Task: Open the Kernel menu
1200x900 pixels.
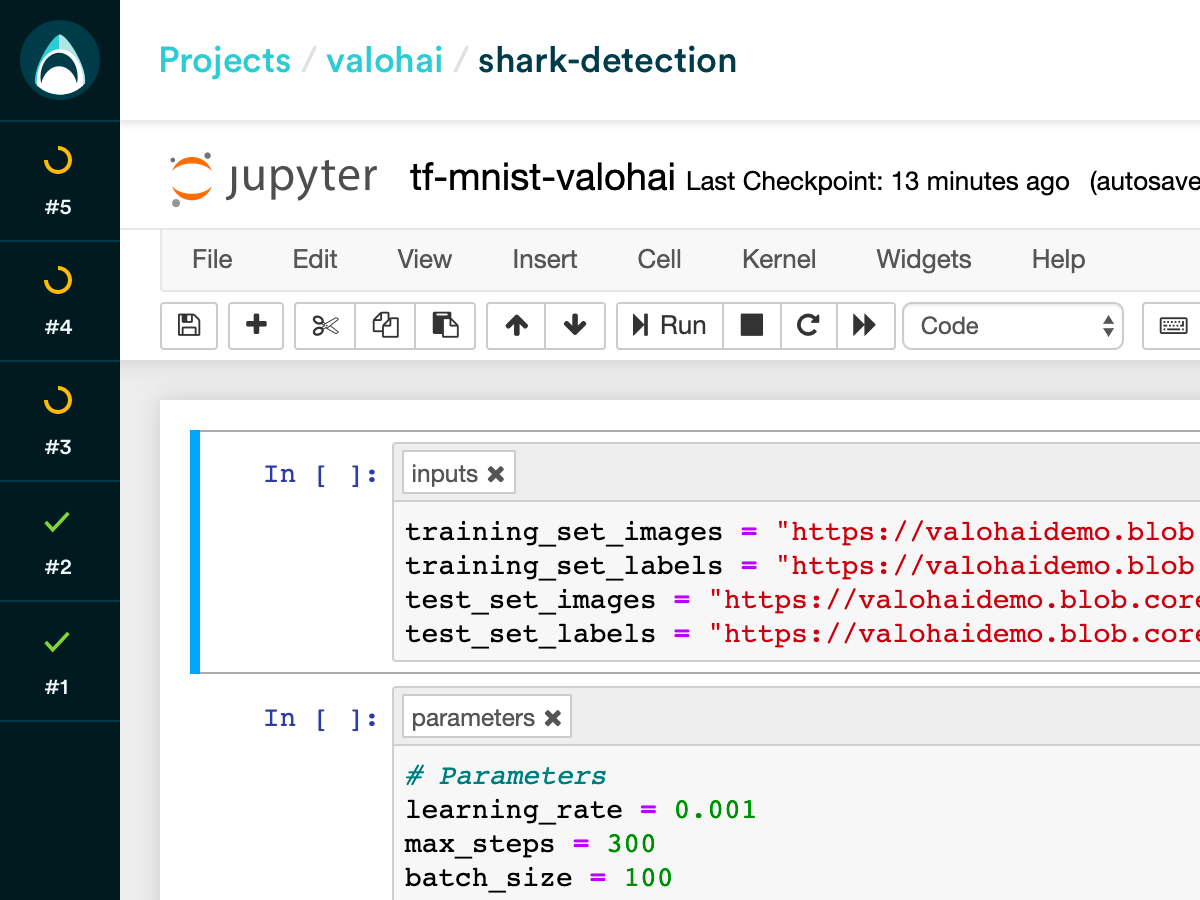Action: pyautogui.click(x=779, y=259)
